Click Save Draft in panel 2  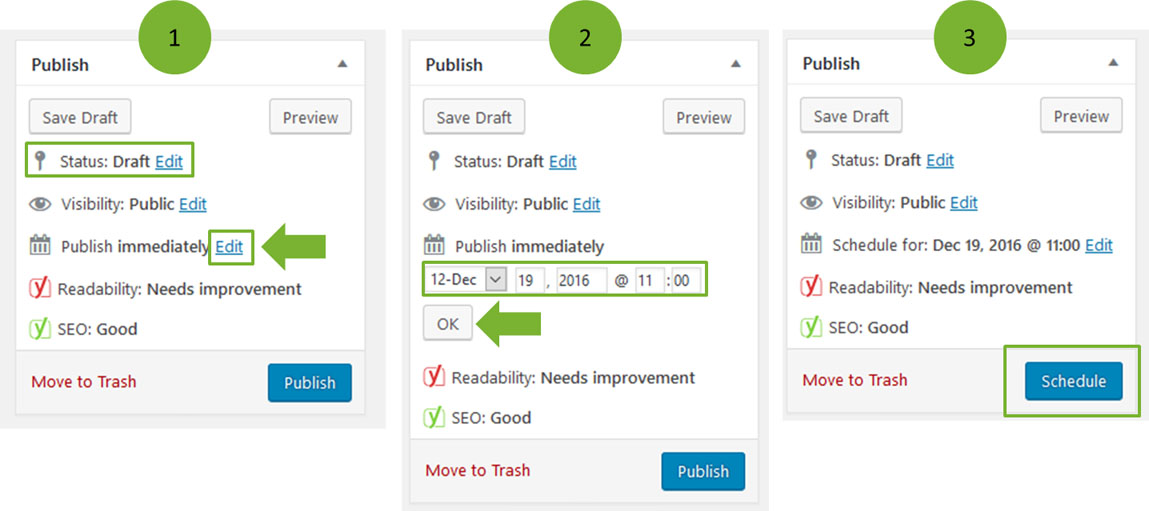[x=474, y=117]
